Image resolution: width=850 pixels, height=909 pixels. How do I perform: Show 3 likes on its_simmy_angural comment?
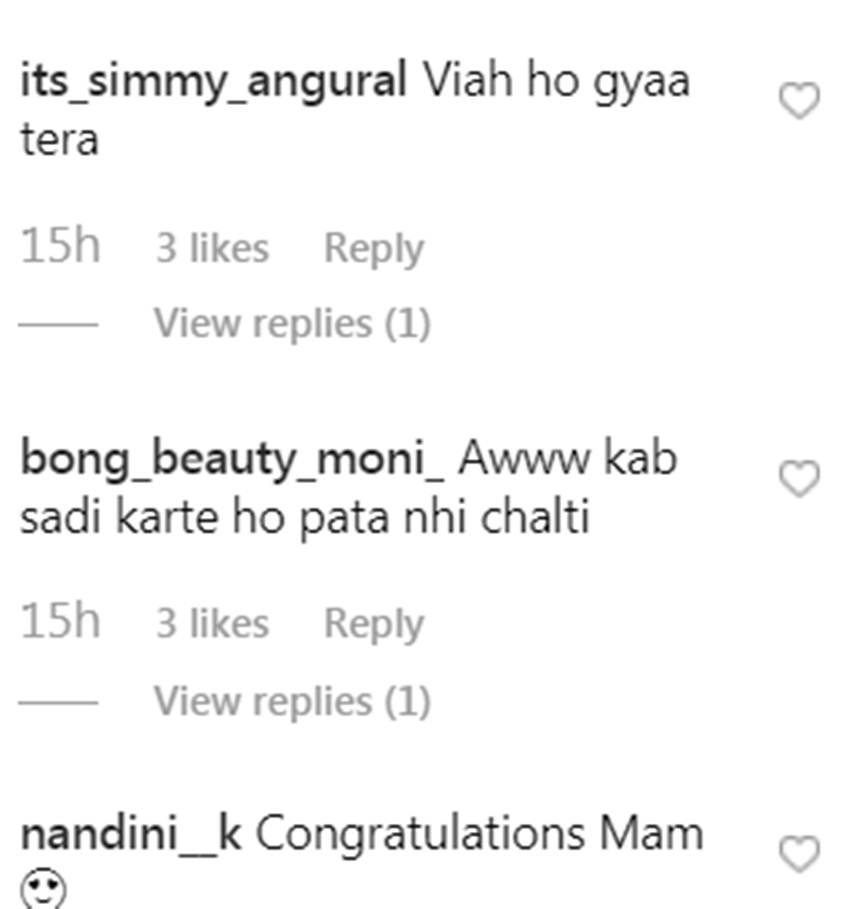[212, 248]
